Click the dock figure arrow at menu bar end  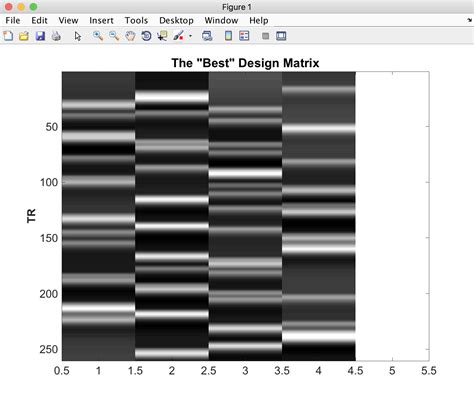click(x=470, y=20)
